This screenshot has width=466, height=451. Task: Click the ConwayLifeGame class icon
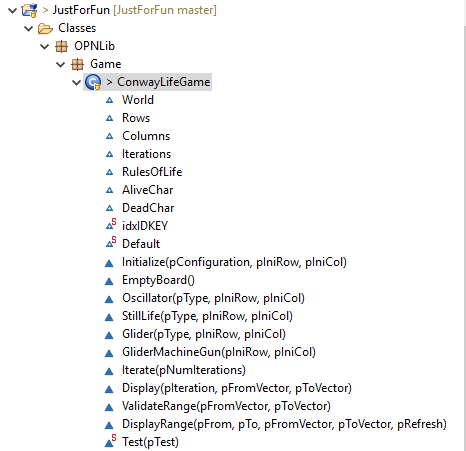(x=93, y=82)
